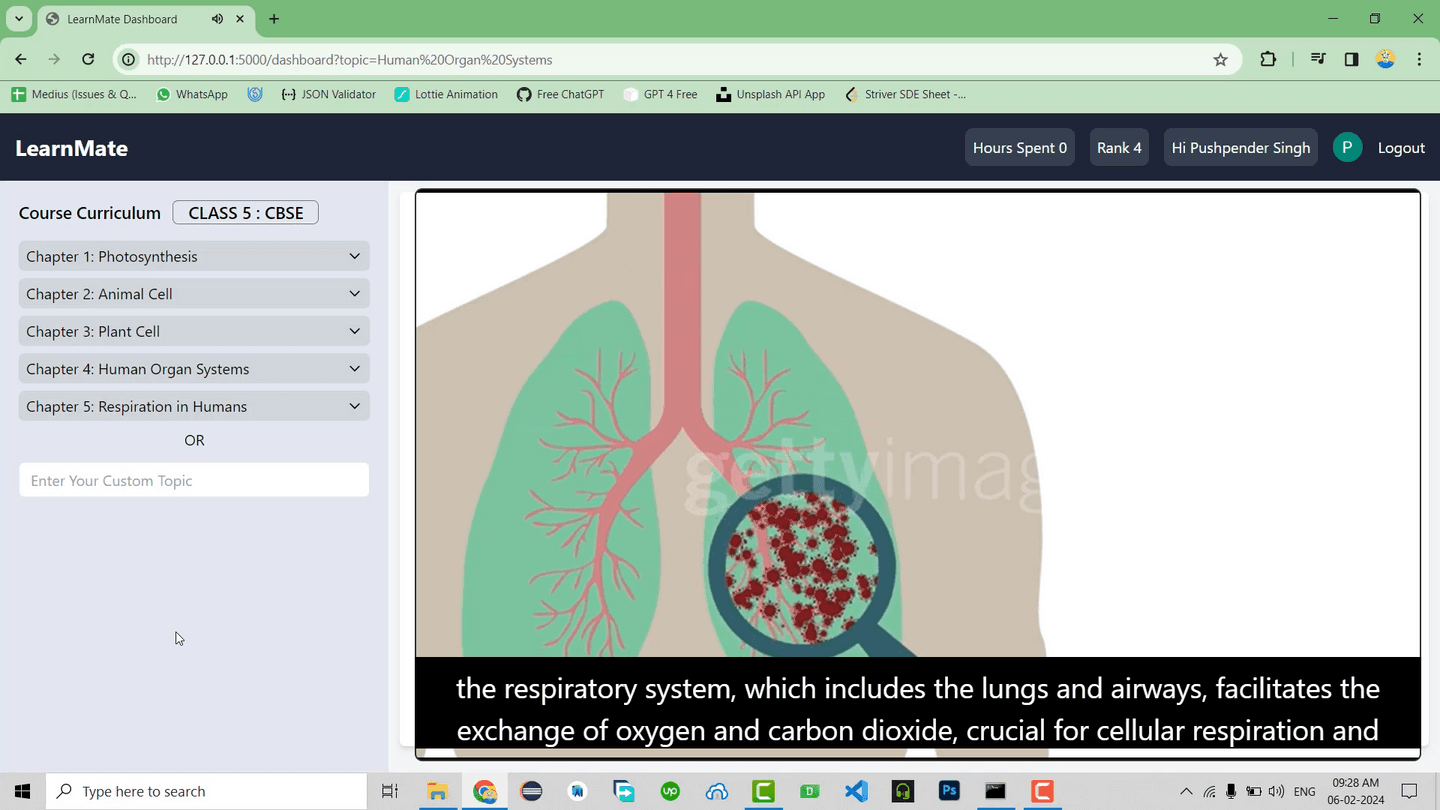
Task: Click the address bar URL
Action: tap(350, 60)
